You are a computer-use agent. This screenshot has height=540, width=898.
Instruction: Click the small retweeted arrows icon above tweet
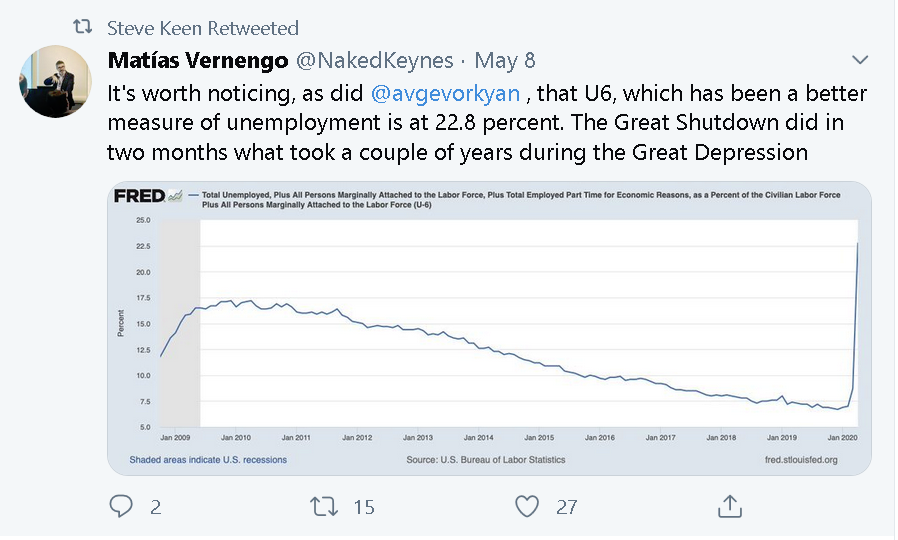[x=82, y=26]
